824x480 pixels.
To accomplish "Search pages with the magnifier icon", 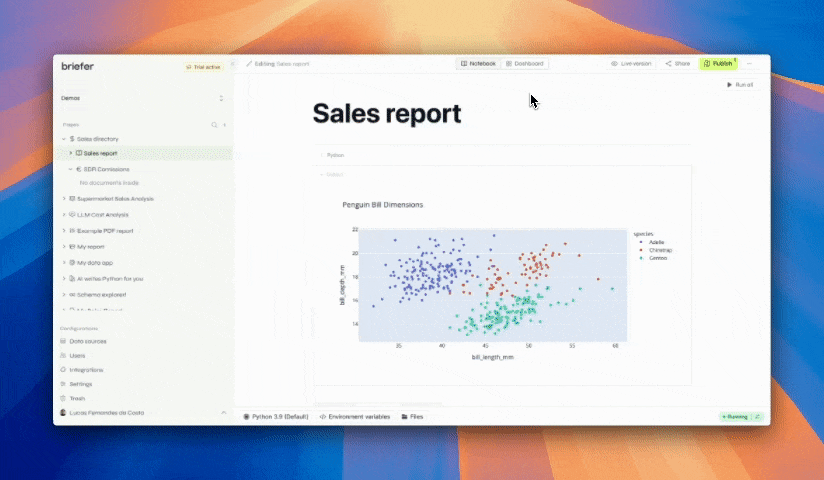I will point(214,125).
